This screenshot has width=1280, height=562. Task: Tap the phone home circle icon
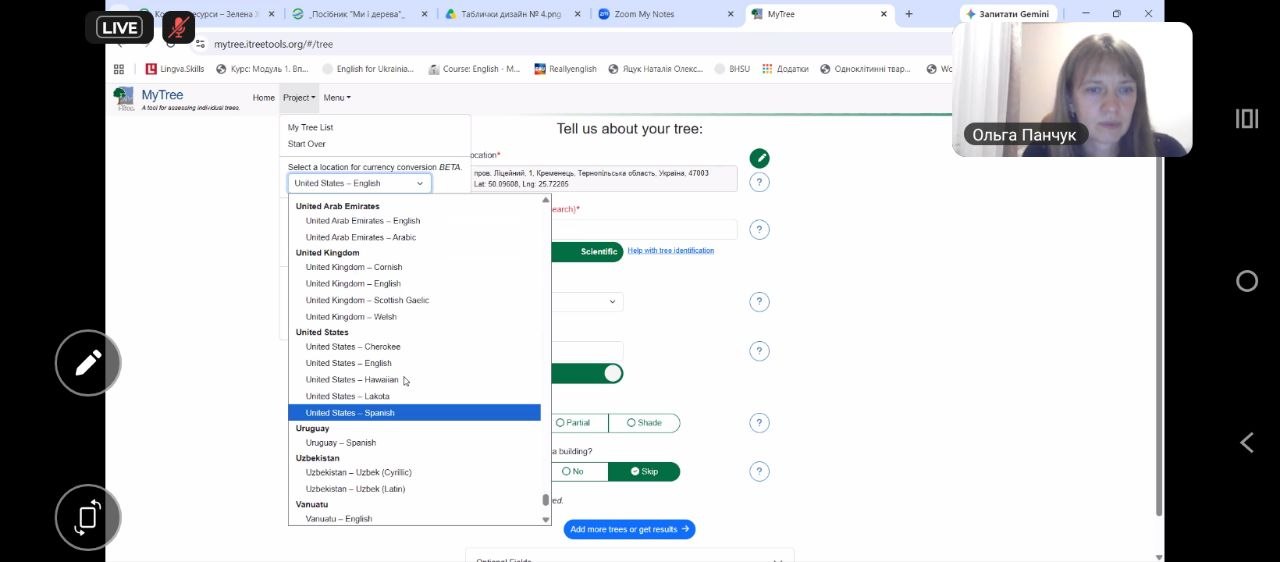click(x=1247, y=281)
